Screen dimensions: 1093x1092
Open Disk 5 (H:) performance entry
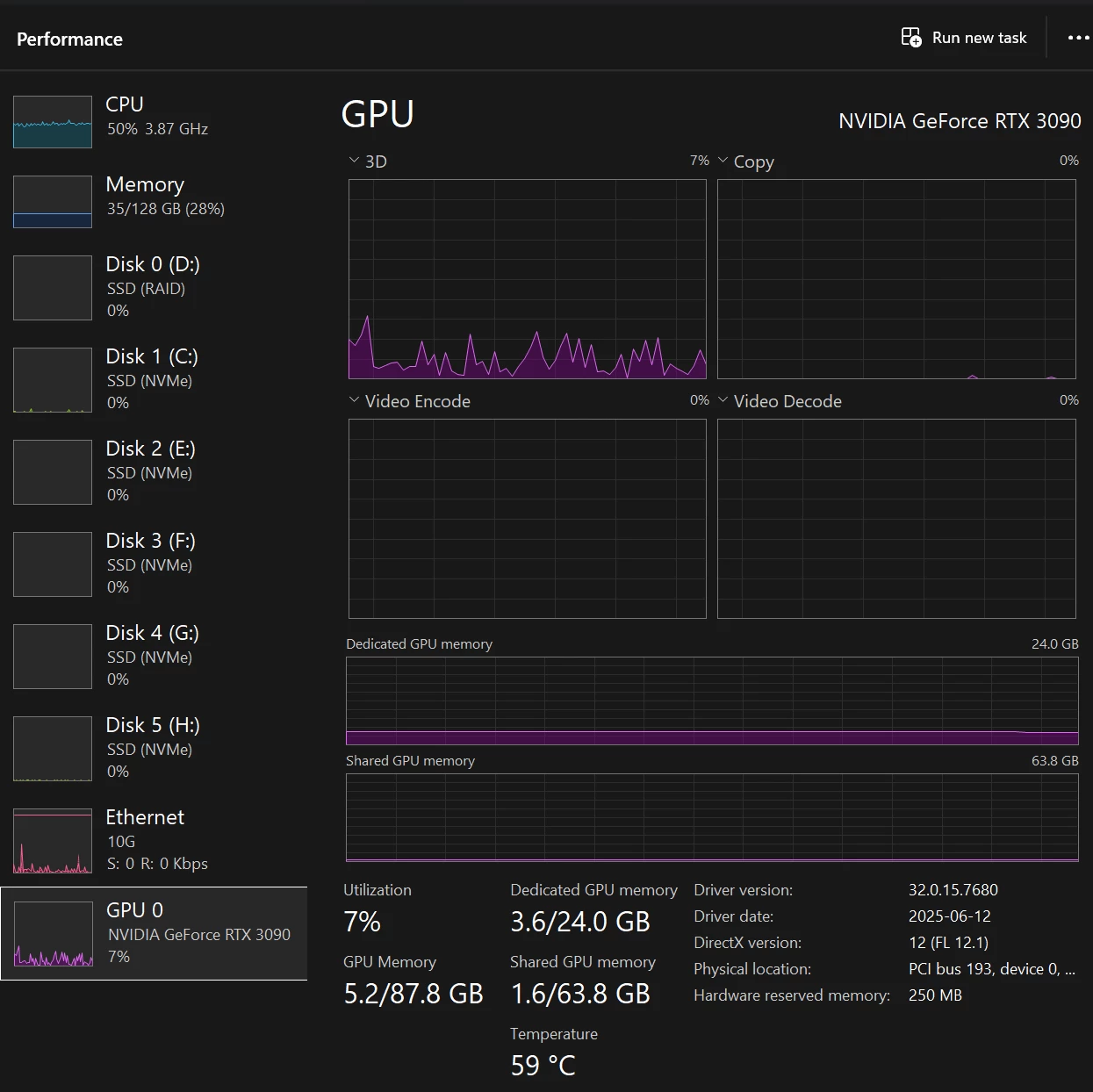[154, 748]
